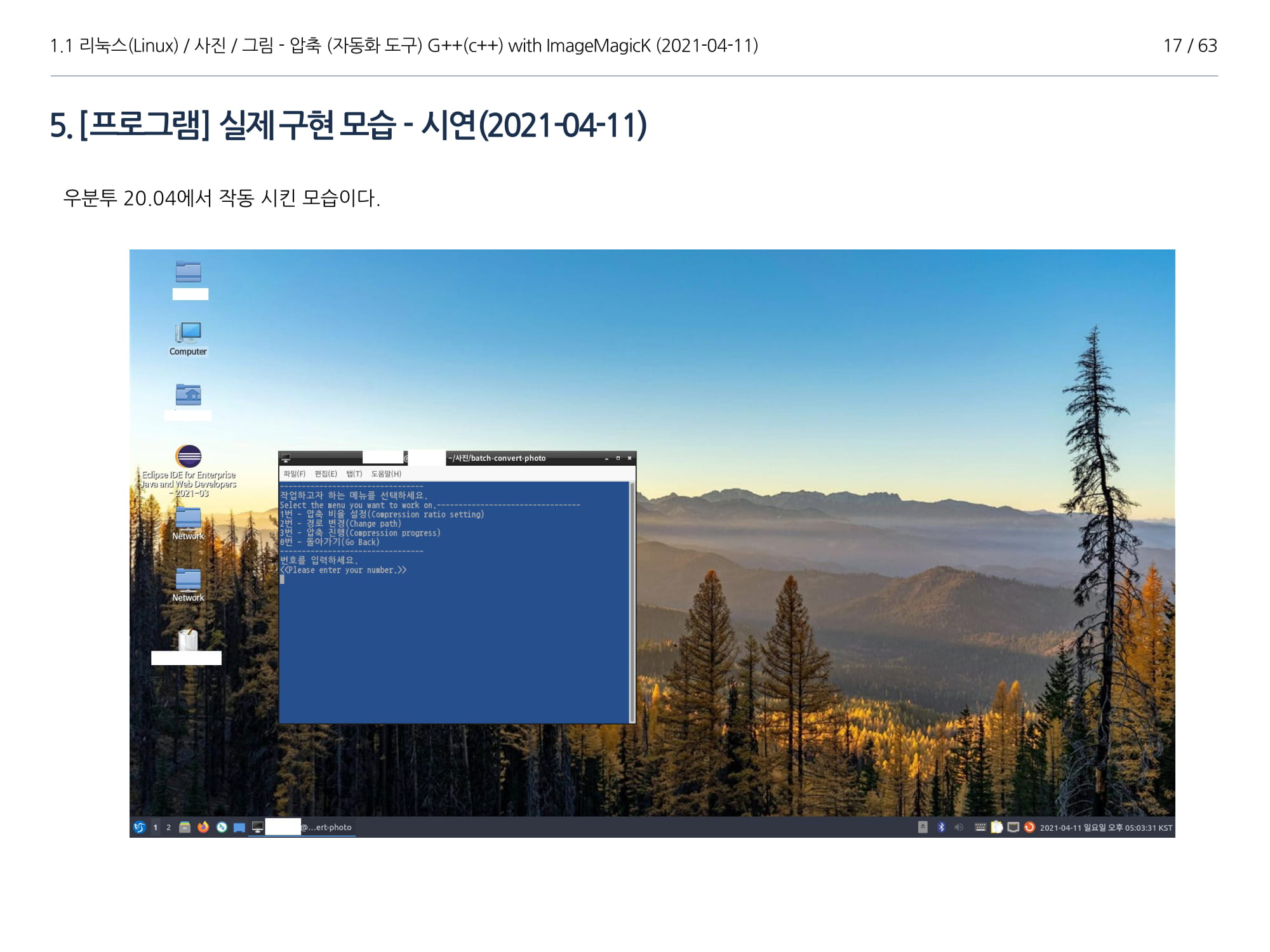Open the 편집(E) menu in terminal

[326, 473]
